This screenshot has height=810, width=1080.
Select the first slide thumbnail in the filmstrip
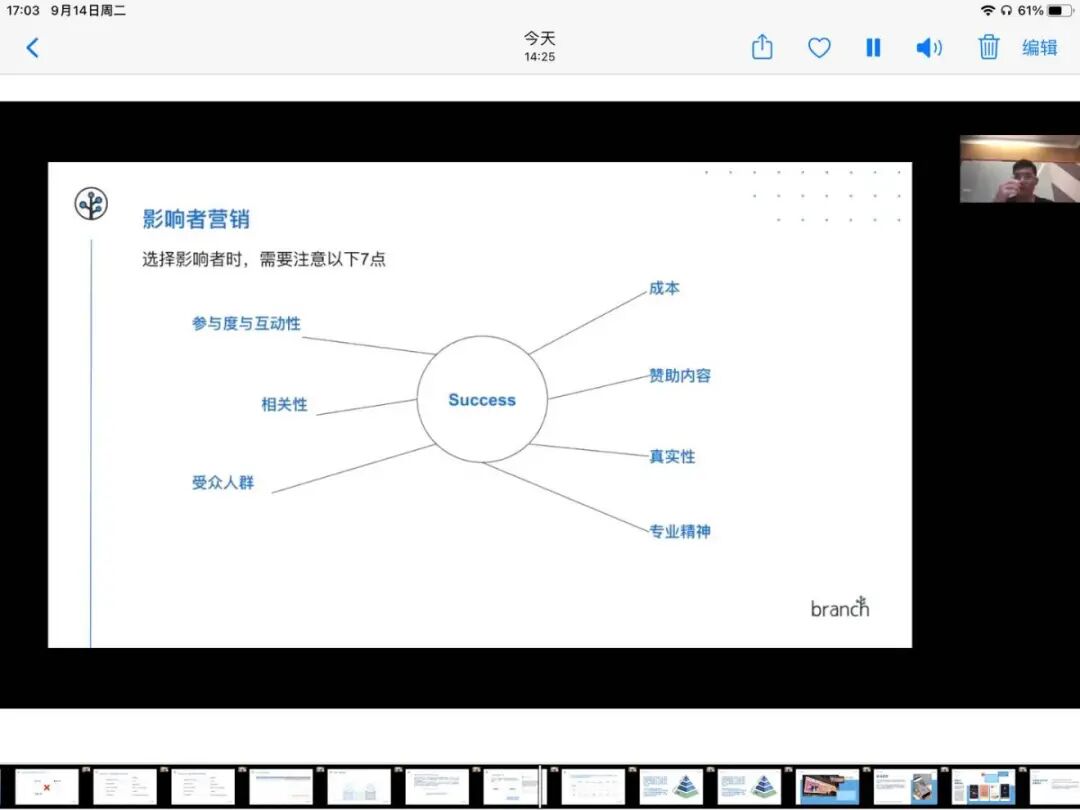pyautogui.click(x=46, y=785)
